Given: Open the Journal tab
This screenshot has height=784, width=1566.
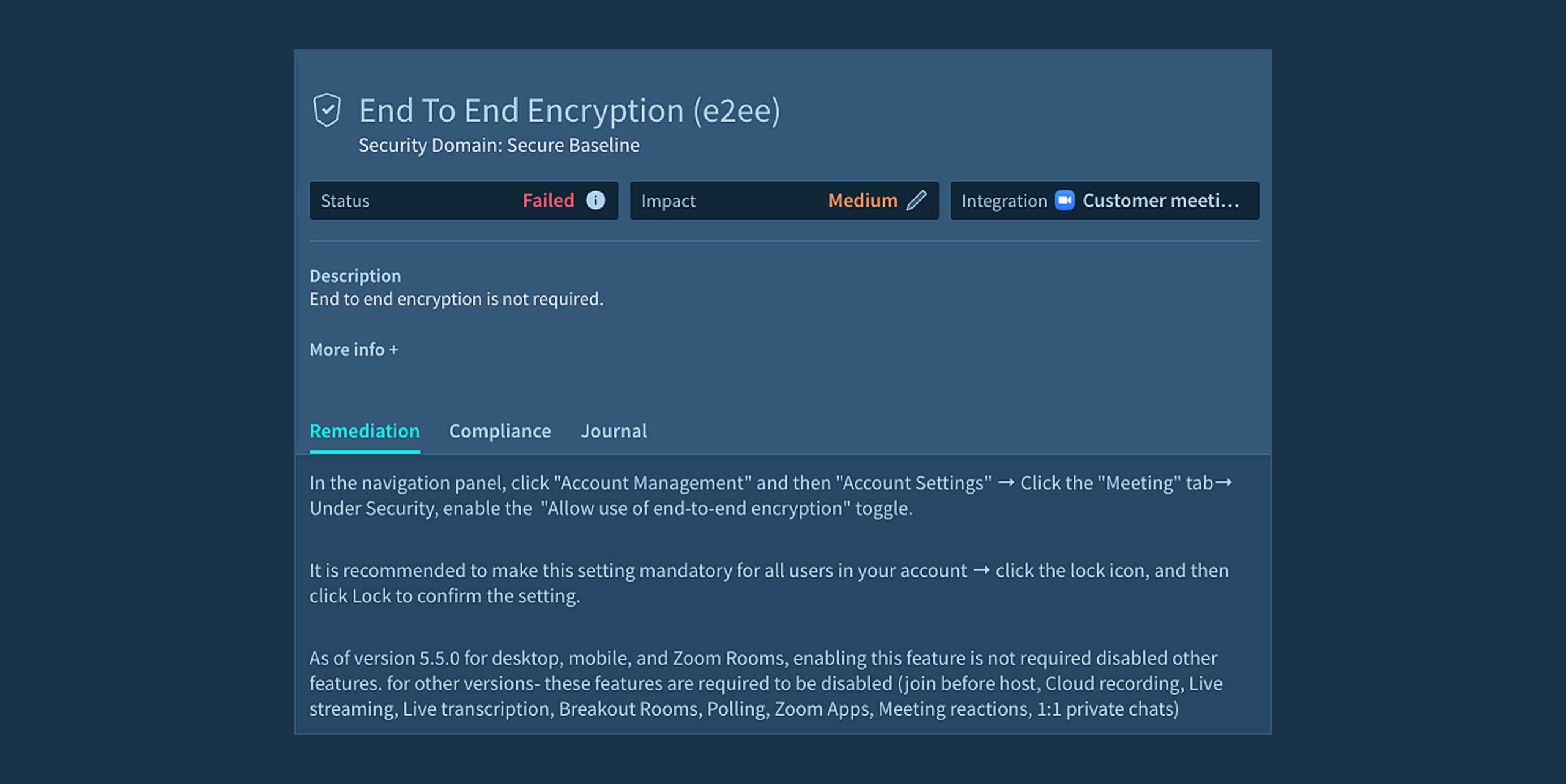Looking at the screenshot, I should point(613,431).
